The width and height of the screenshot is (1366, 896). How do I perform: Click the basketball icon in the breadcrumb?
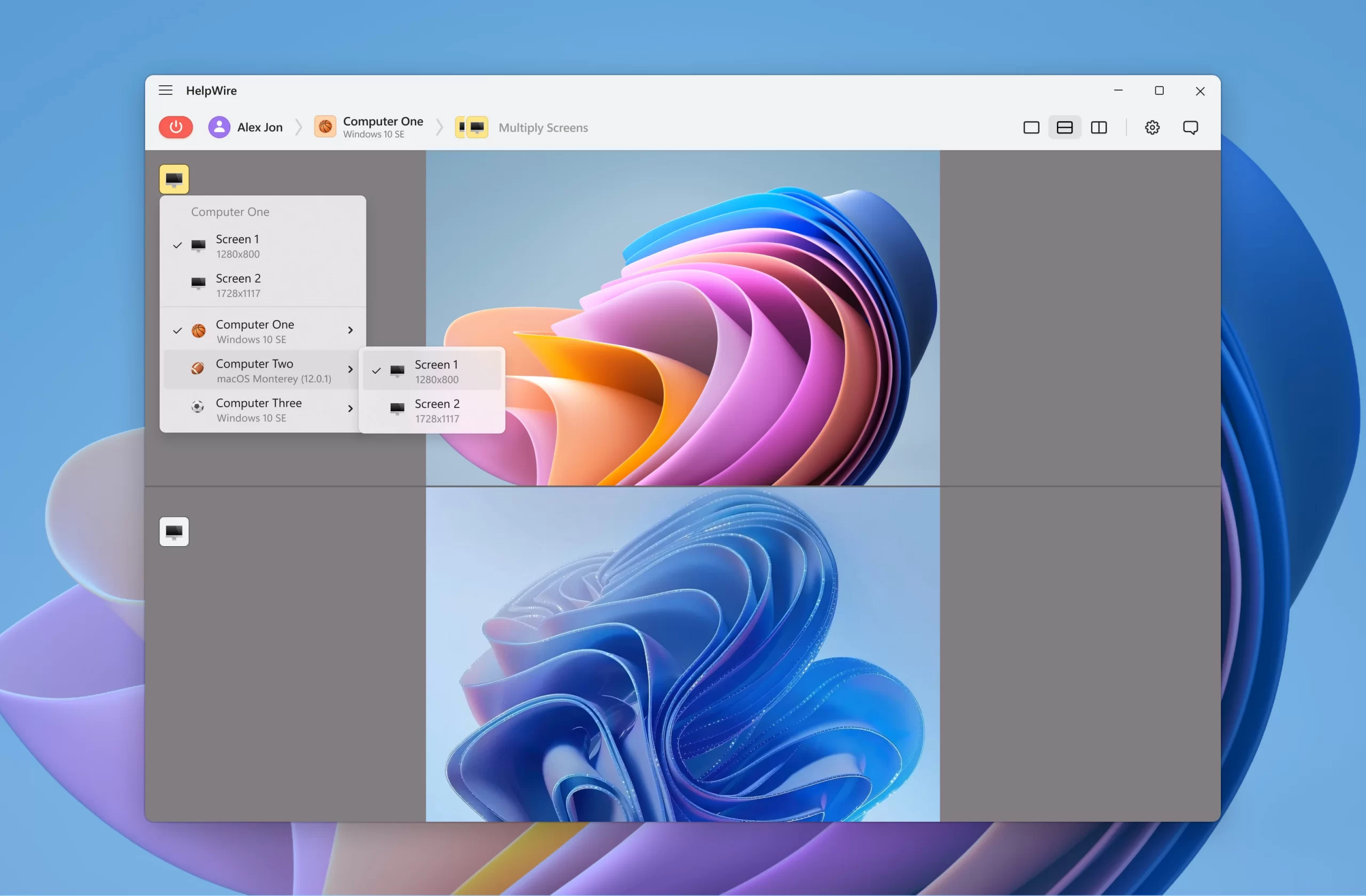pos(325,127)
